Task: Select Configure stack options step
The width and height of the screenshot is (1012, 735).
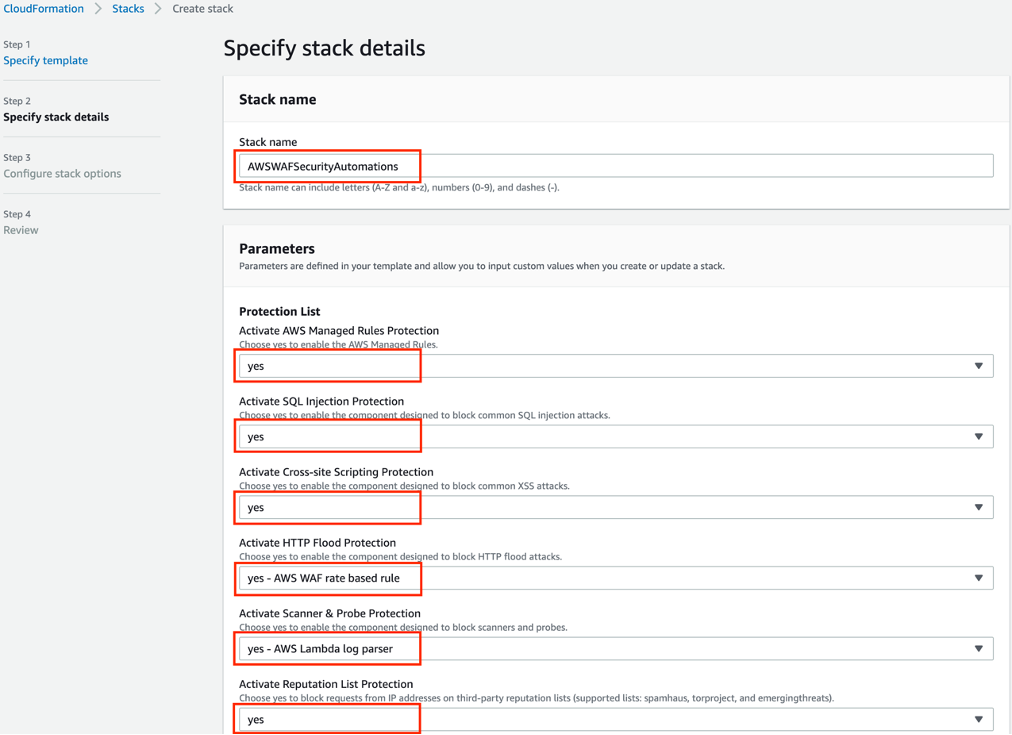Action: tap(62, 174)
